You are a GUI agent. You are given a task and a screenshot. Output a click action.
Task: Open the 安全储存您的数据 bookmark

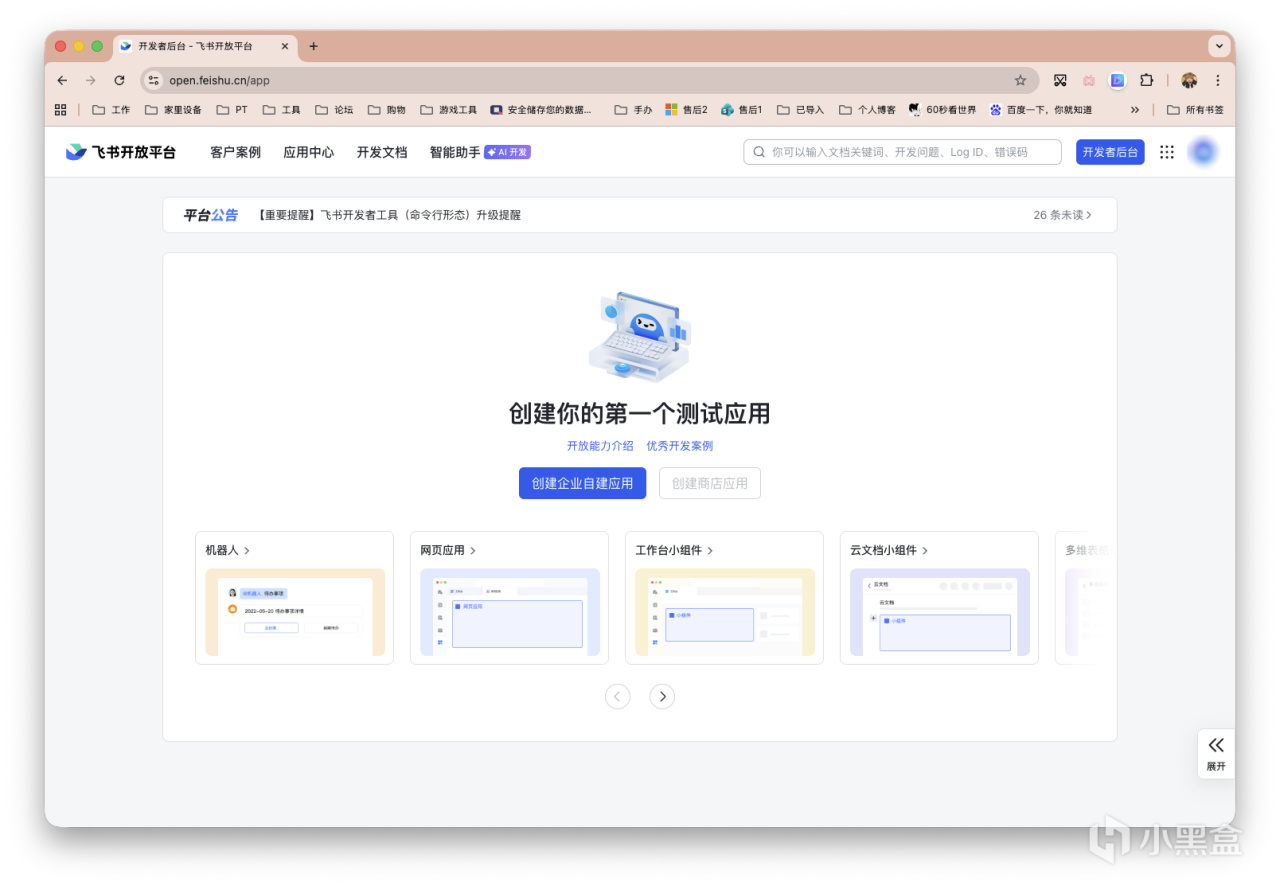coord(541,110)
